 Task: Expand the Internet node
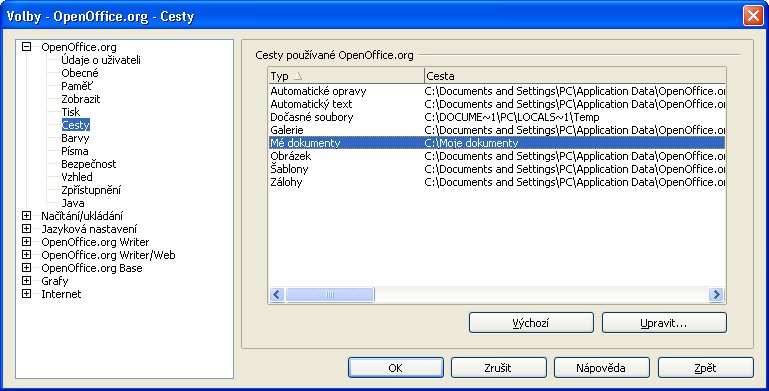(x=26, y=294)
